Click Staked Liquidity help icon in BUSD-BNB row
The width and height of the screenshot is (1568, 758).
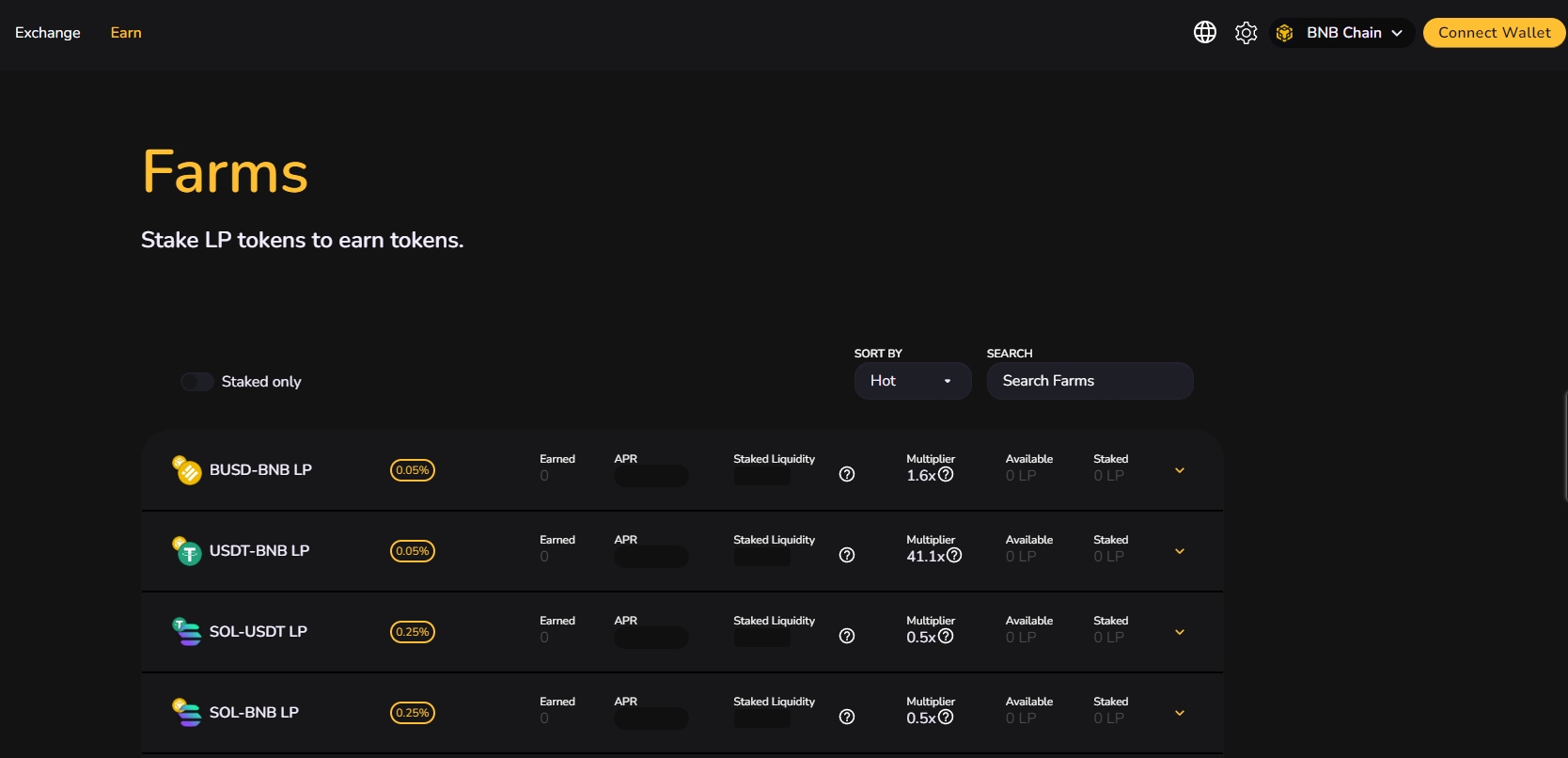click(x=847, y=475)
